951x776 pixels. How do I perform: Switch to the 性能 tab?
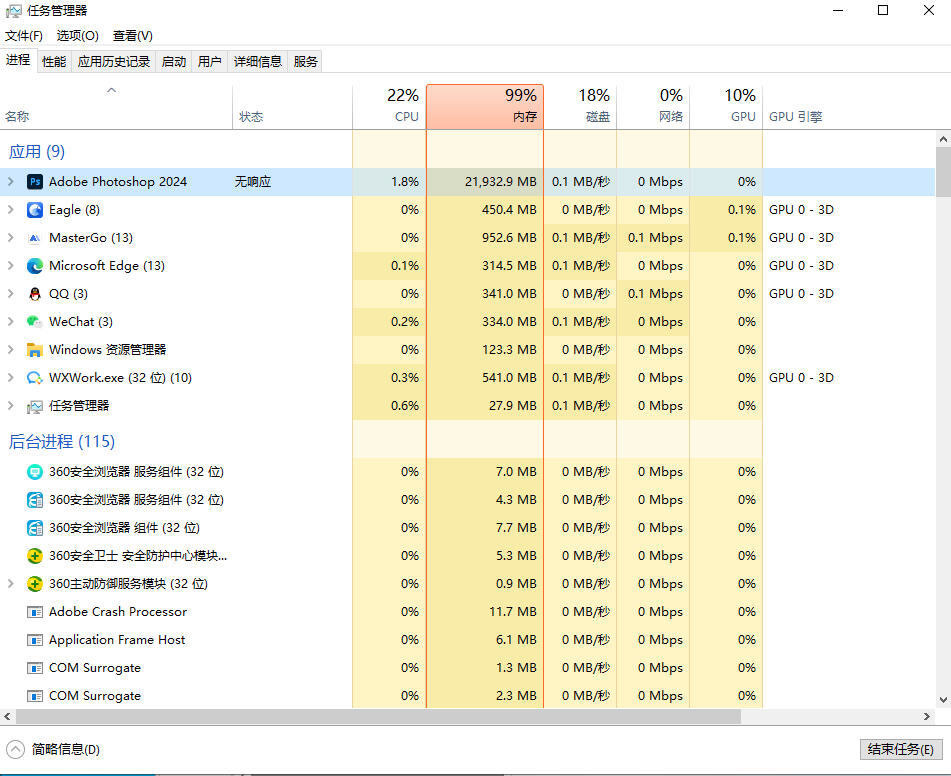[x=54, y=61]
